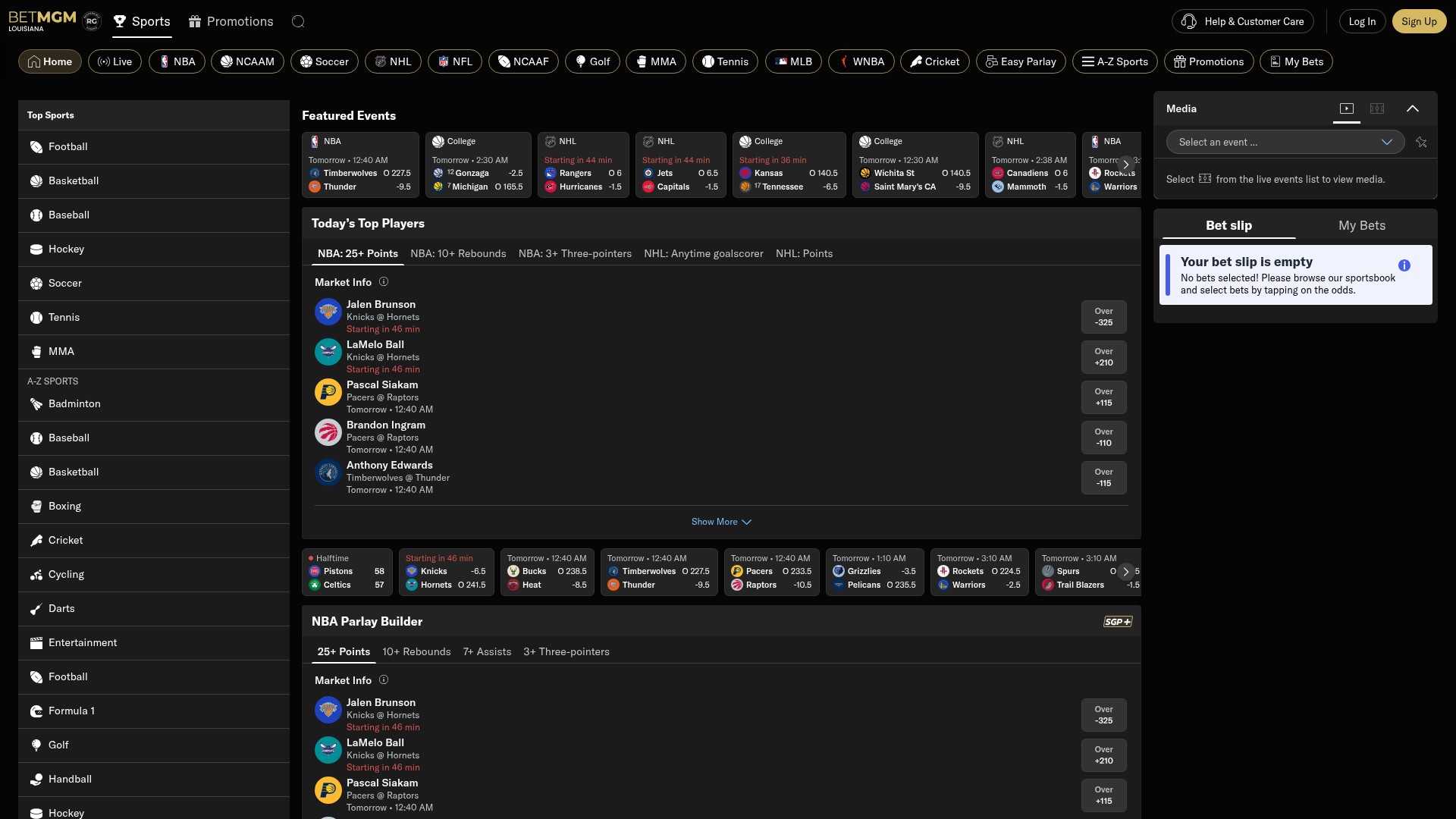Viewport: 1456px width, 819px height.
Task: Open Cricket in A-Z Sports sidebar
Action: point(154,541)
